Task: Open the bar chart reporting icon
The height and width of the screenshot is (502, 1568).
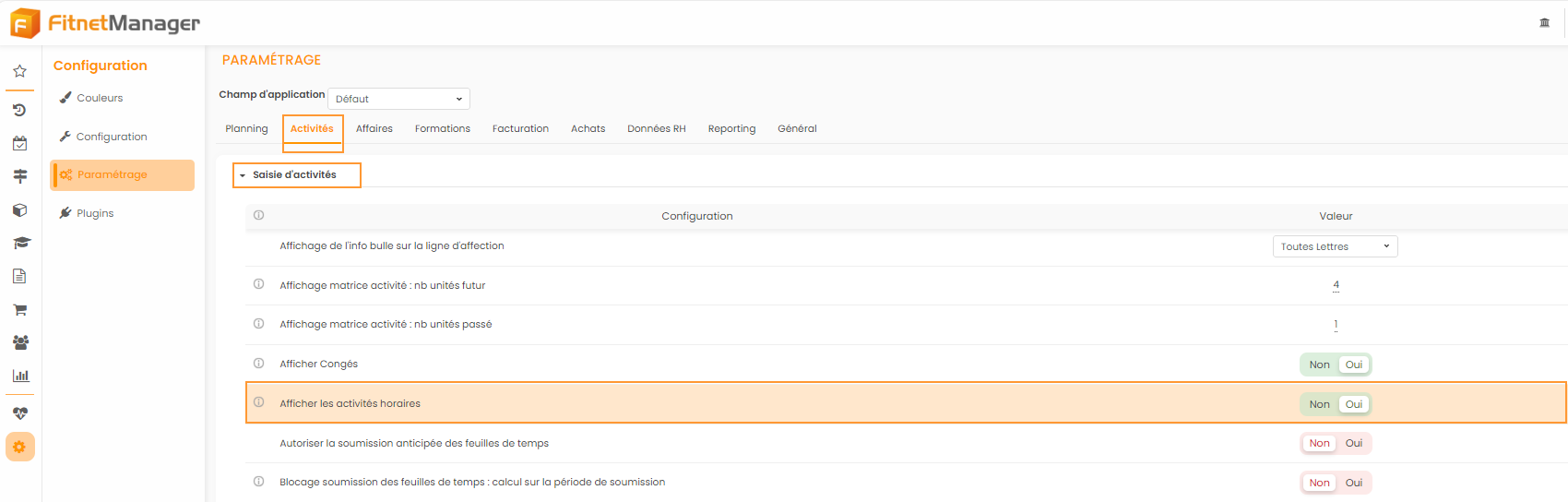Action: (x=19, y=376)
